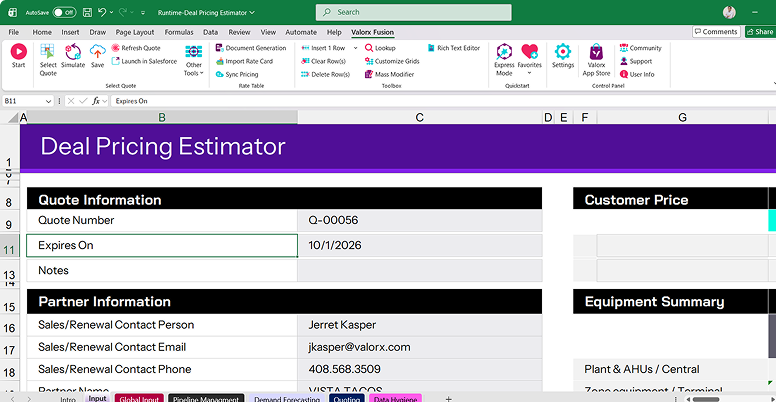
Task: Switch to Formulas ribbon tab
Action: pyautogui.click(x=179, y=32)
